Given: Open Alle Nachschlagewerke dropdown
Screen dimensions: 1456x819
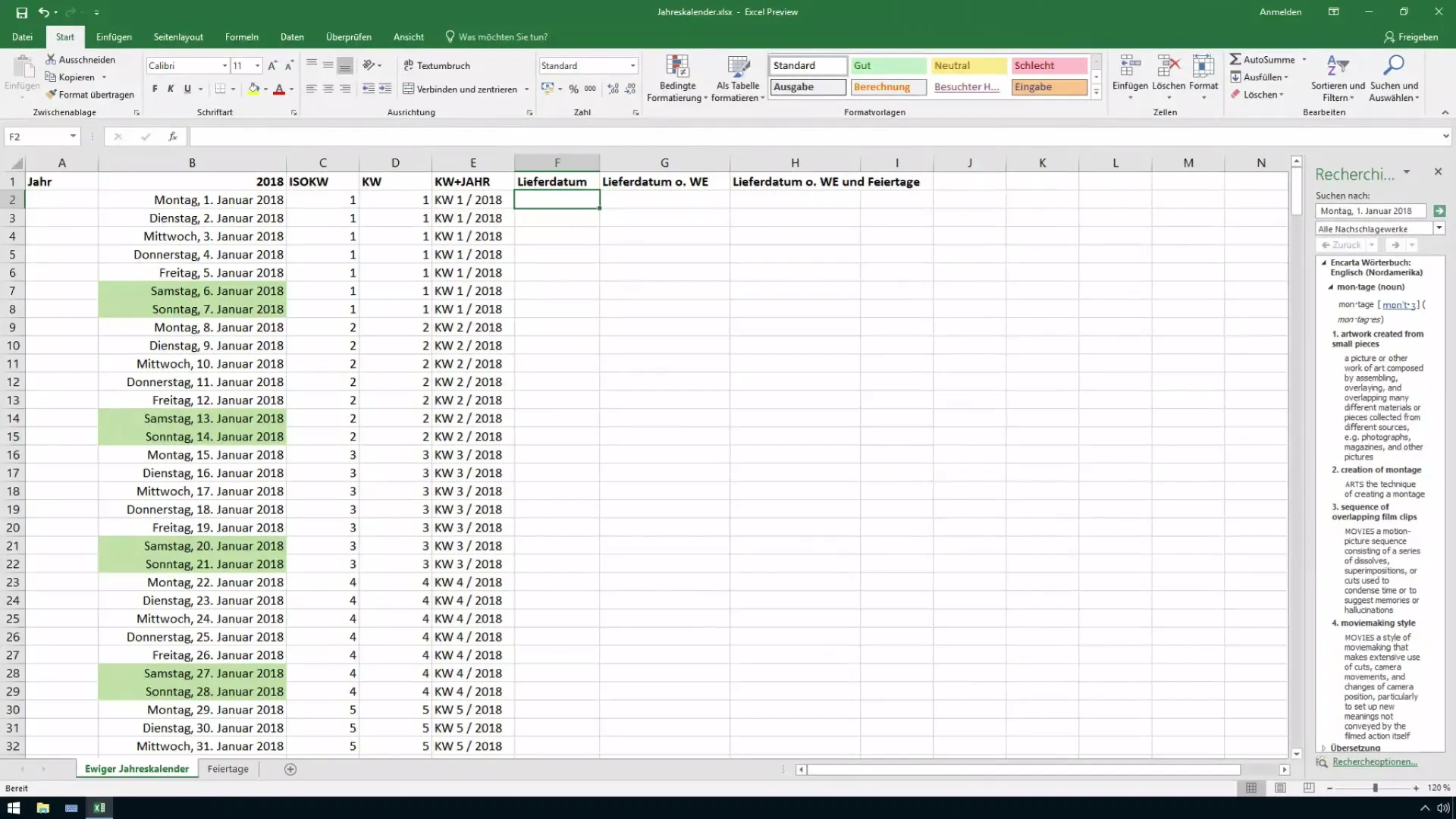Looking at the screenshot, I should [1439, 228].
